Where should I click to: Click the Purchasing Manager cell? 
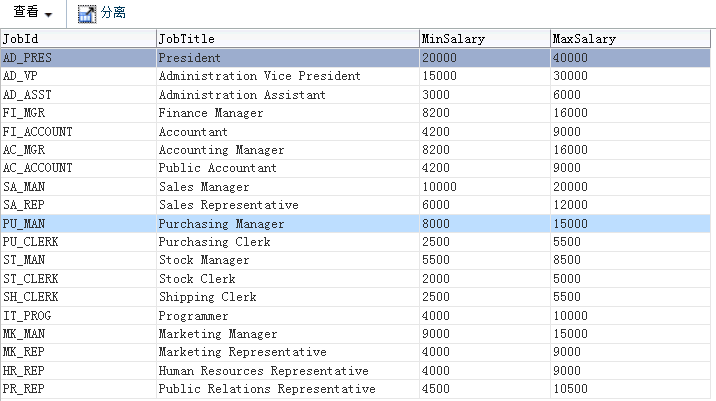click(x=221, y=224)
